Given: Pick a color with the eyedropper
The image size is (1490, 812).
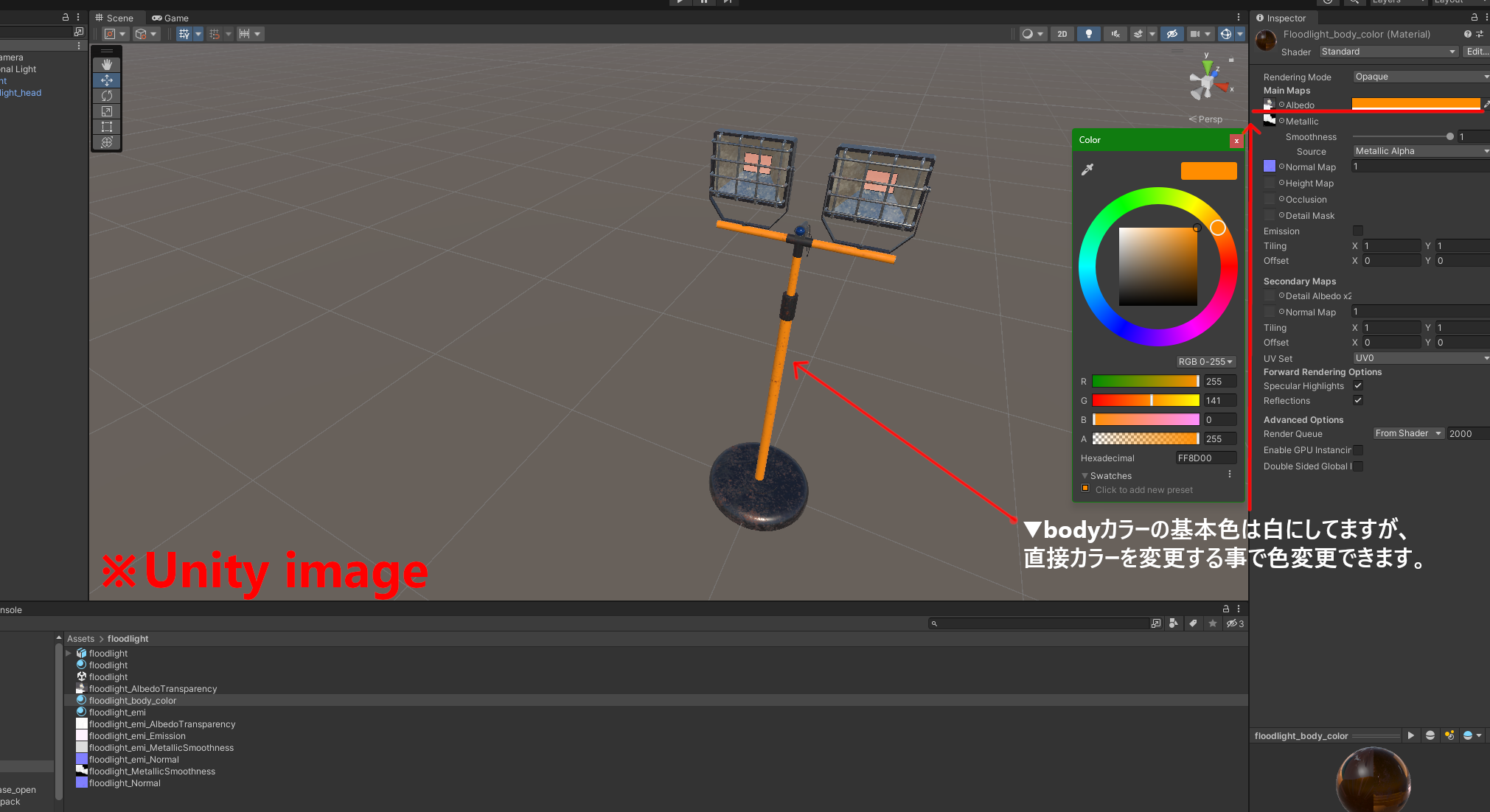Looking at the screenshot, I should (1087, 169).
